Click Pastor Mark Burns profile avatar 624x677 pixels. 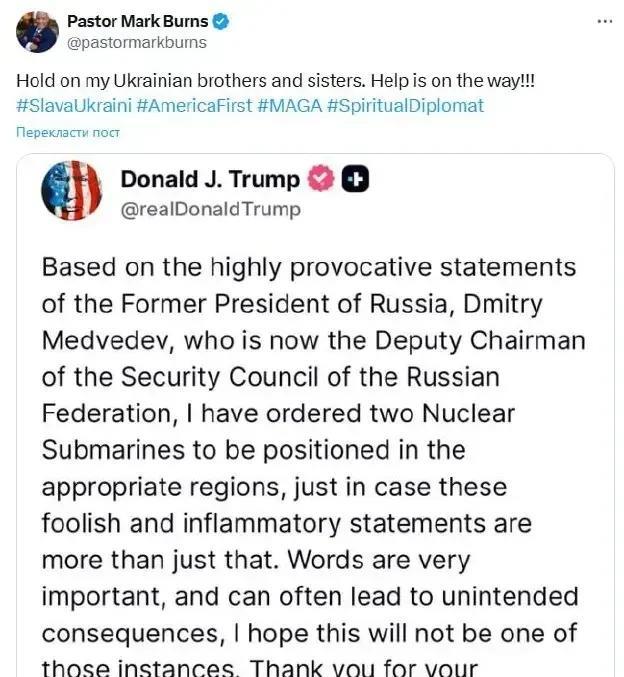(38, 33)
